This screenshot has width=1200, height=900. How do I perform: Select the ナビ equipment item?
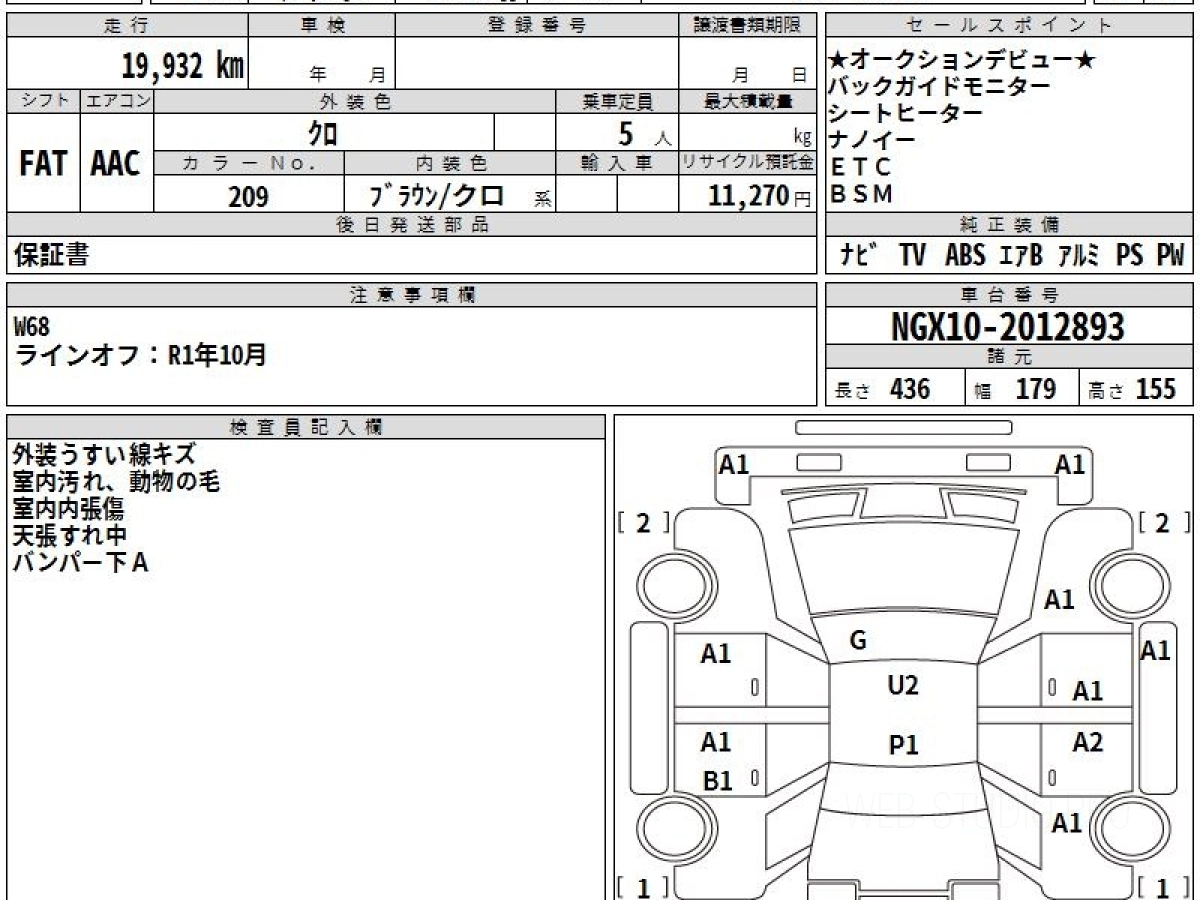(x=858, y=256)
